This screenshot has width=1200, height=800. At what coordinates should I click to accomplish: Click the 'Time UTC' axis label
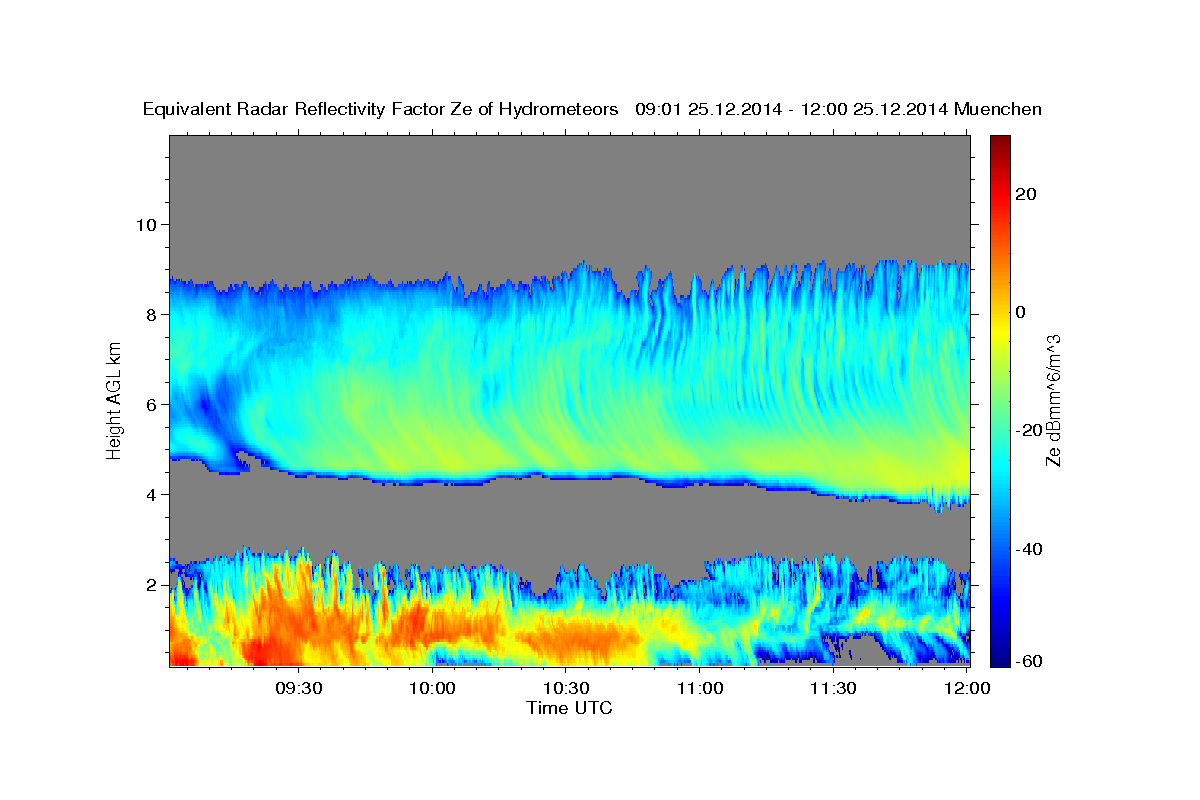click(569, 708)
